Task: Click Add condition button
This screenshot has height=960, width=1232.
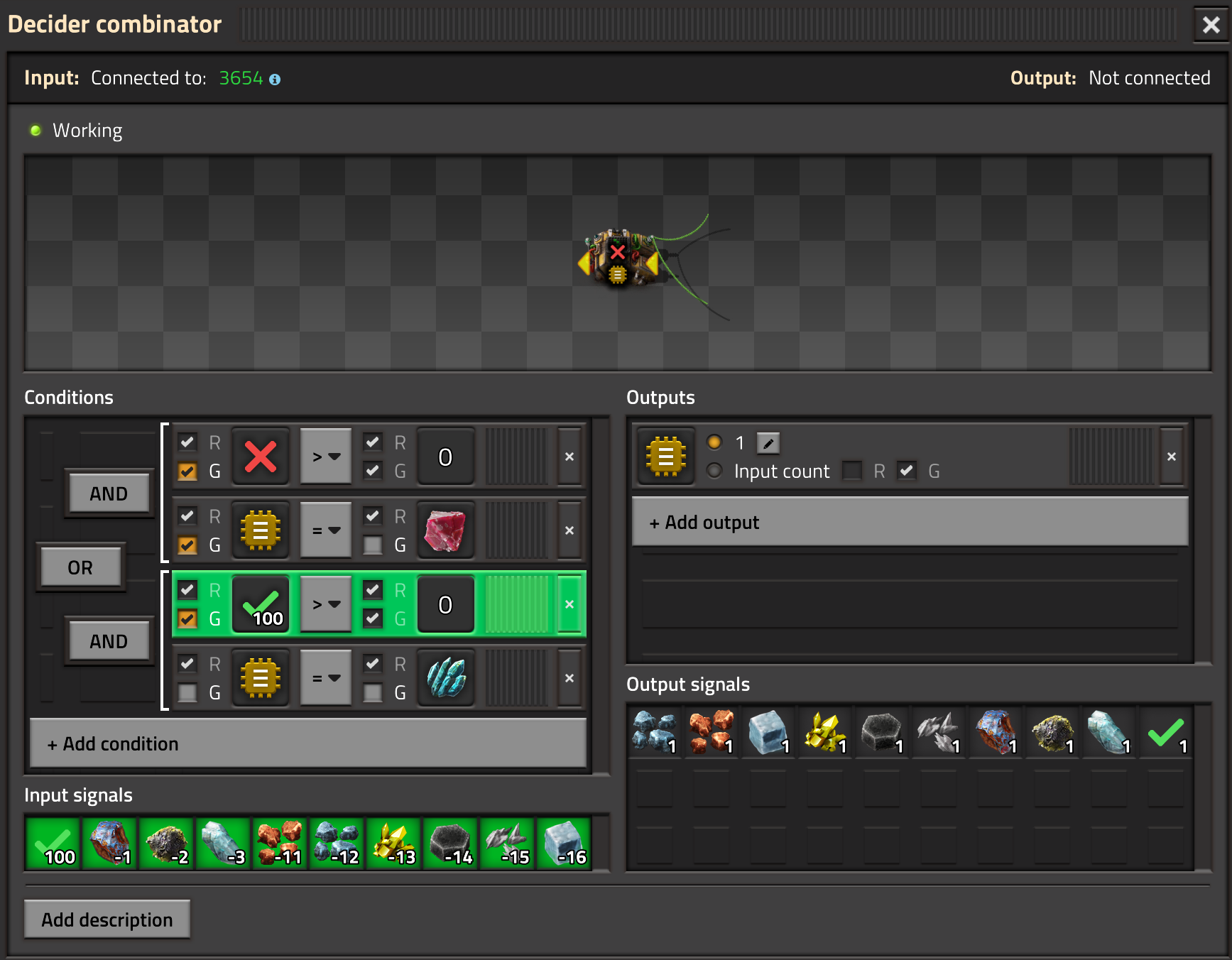Action: click(308, 743)
